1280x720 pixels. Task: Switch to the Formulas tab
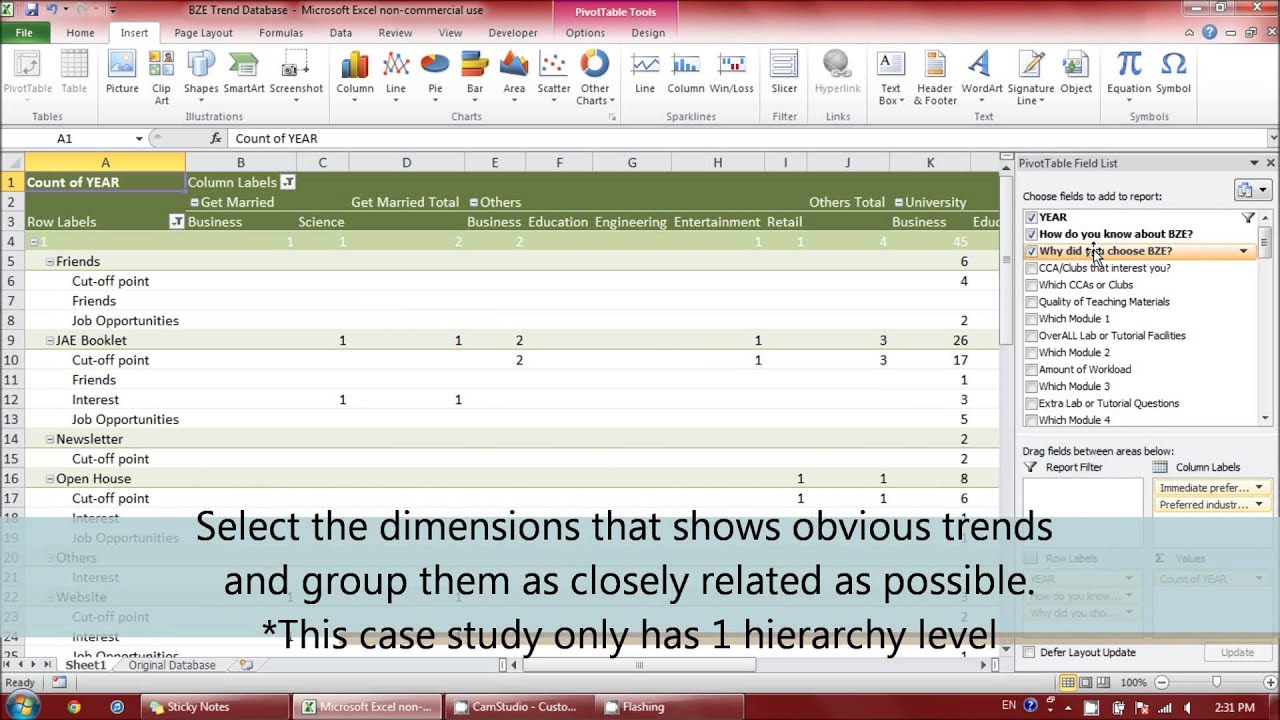[281, 33]
